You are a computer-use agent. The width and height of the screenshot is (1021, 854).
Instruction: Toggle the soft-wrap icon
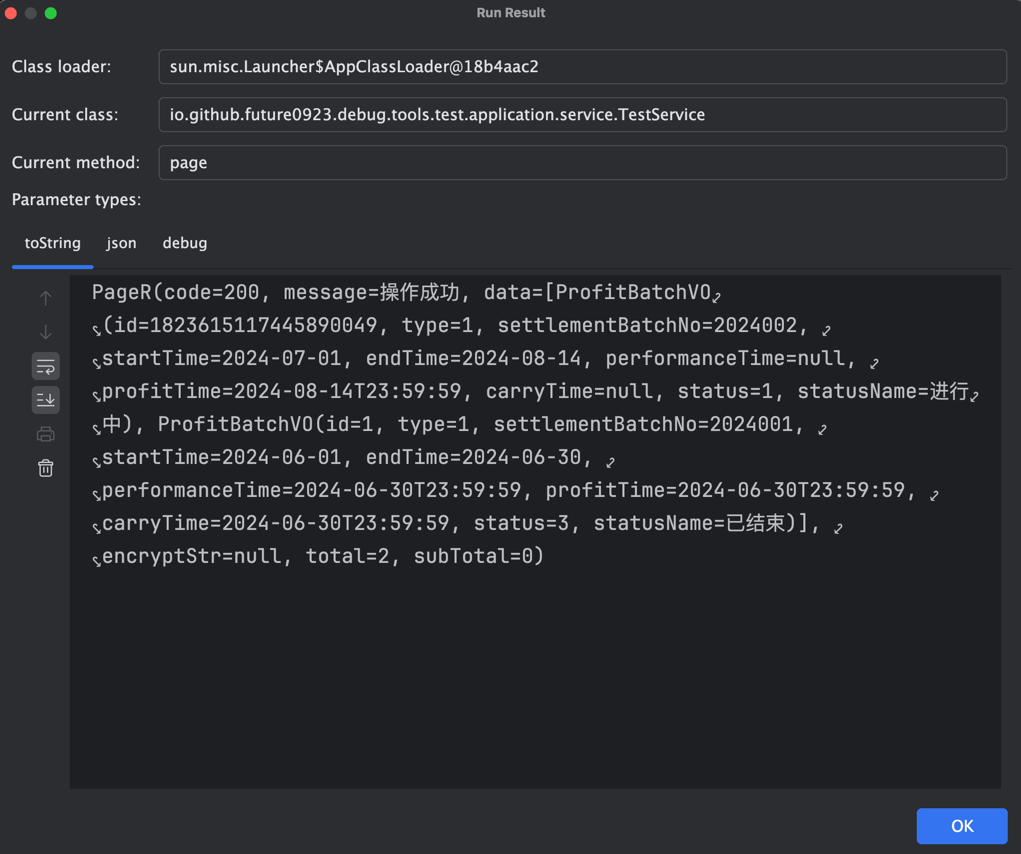(x=46, y=366)
